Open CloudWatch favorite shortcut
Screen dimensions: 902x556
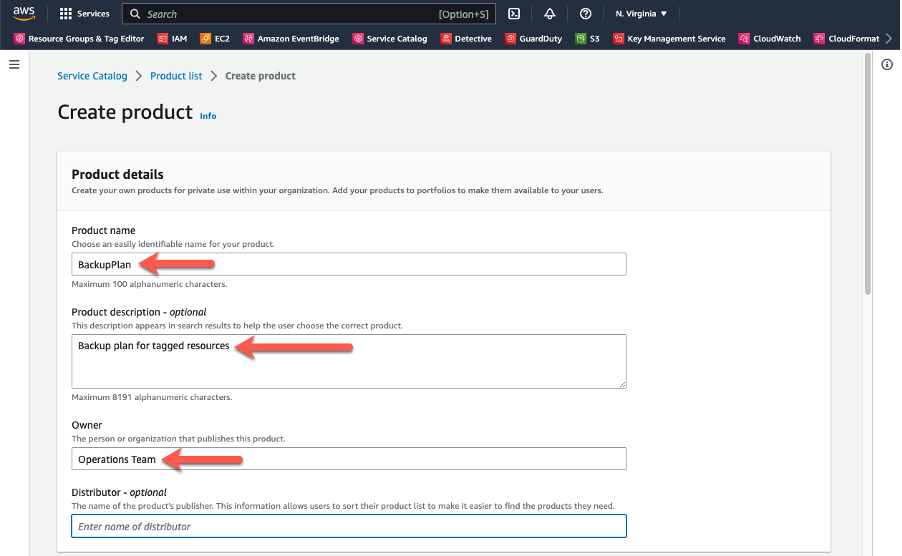pyautogui.click(x=770, y=39)
